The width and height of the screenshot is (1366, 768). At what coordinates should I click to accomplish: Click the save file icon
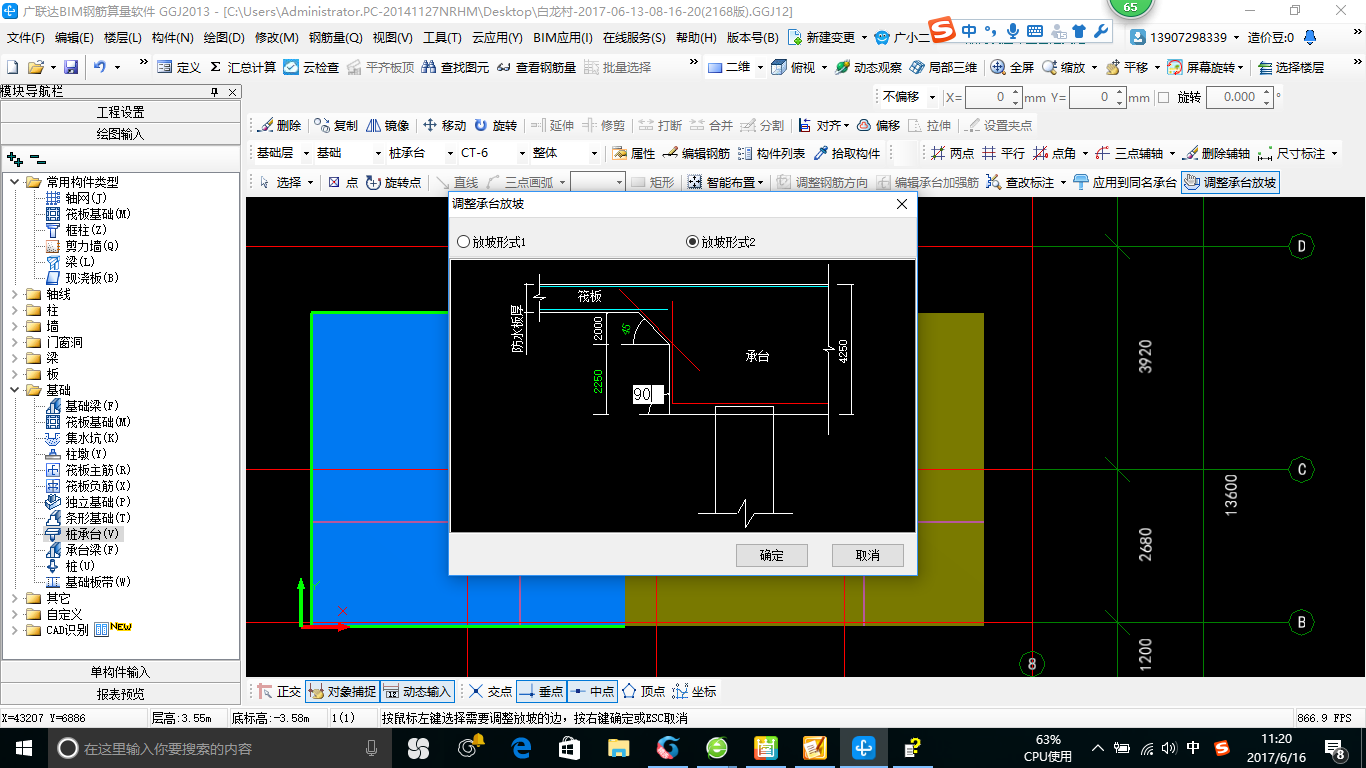71,67
